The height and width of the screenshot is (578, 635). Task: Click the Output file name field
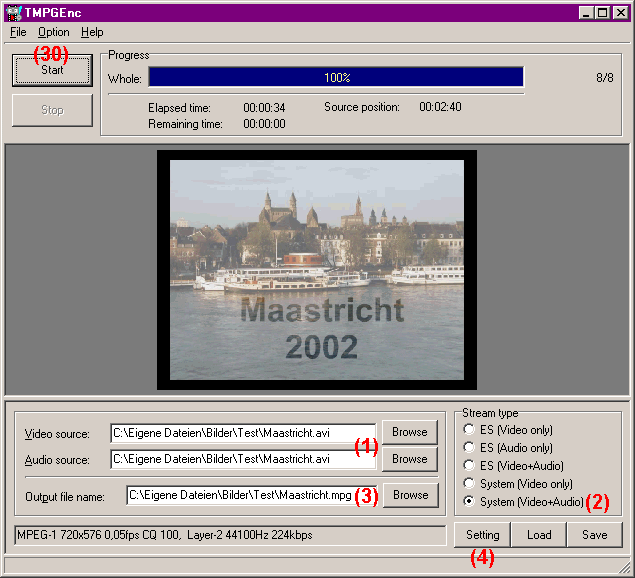coord(251,495)
